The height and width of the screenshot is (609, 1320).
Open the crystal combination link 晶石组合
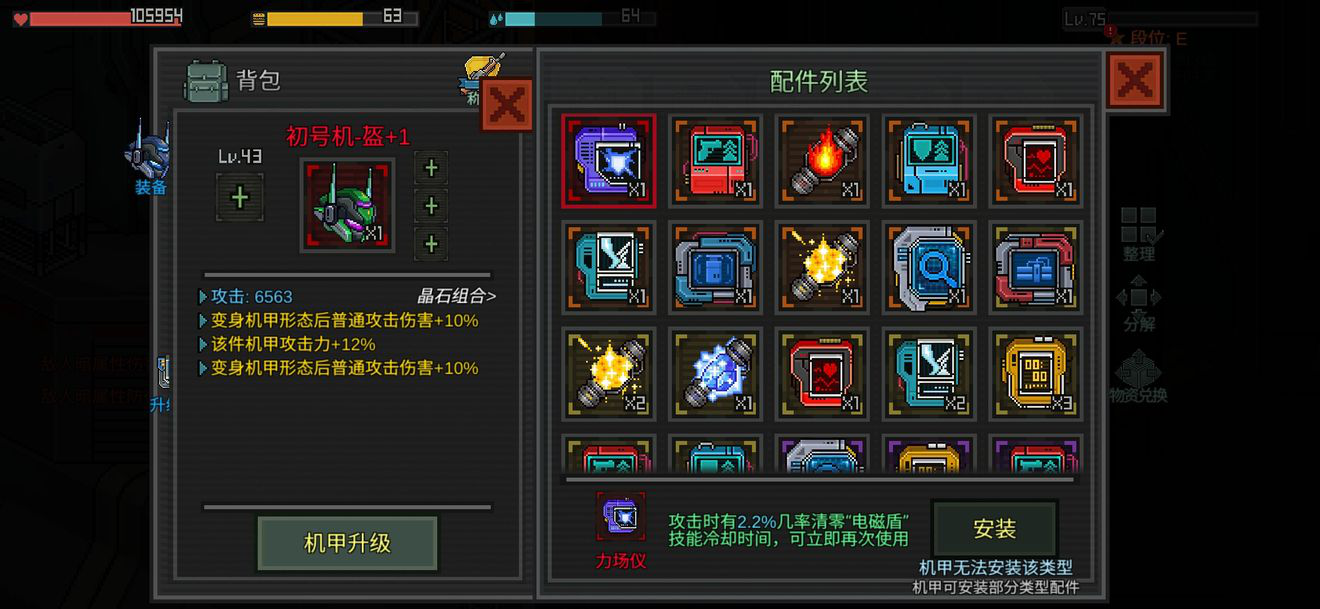coord(456,296)
